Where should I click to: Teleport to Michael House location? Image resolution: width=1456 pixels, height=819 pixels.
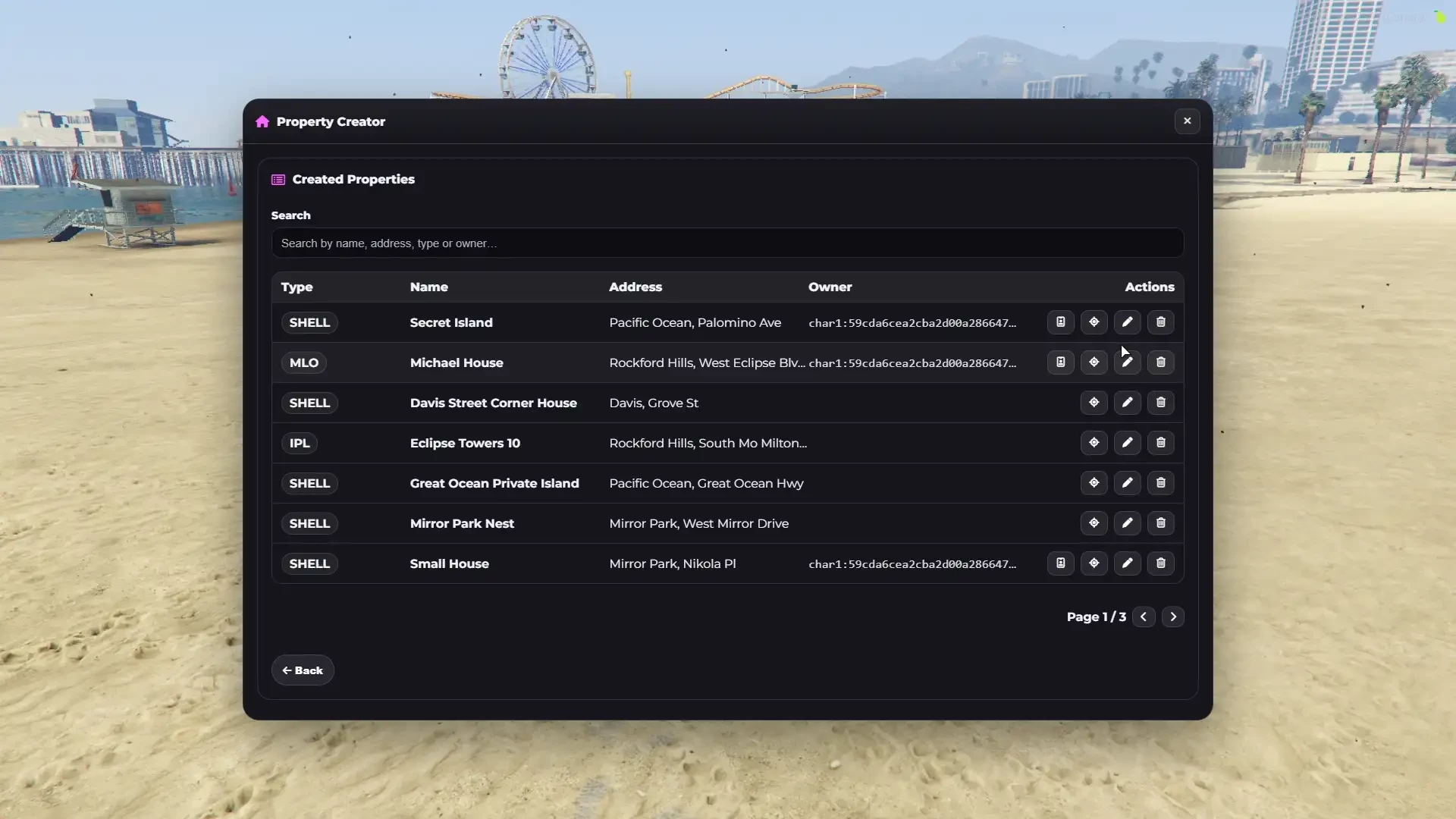[x=1094, y=362]
